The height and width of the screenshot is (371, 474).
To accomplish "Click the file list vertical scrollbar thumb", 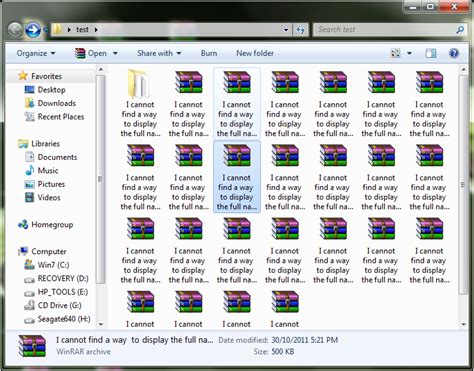I will (463, 184).
